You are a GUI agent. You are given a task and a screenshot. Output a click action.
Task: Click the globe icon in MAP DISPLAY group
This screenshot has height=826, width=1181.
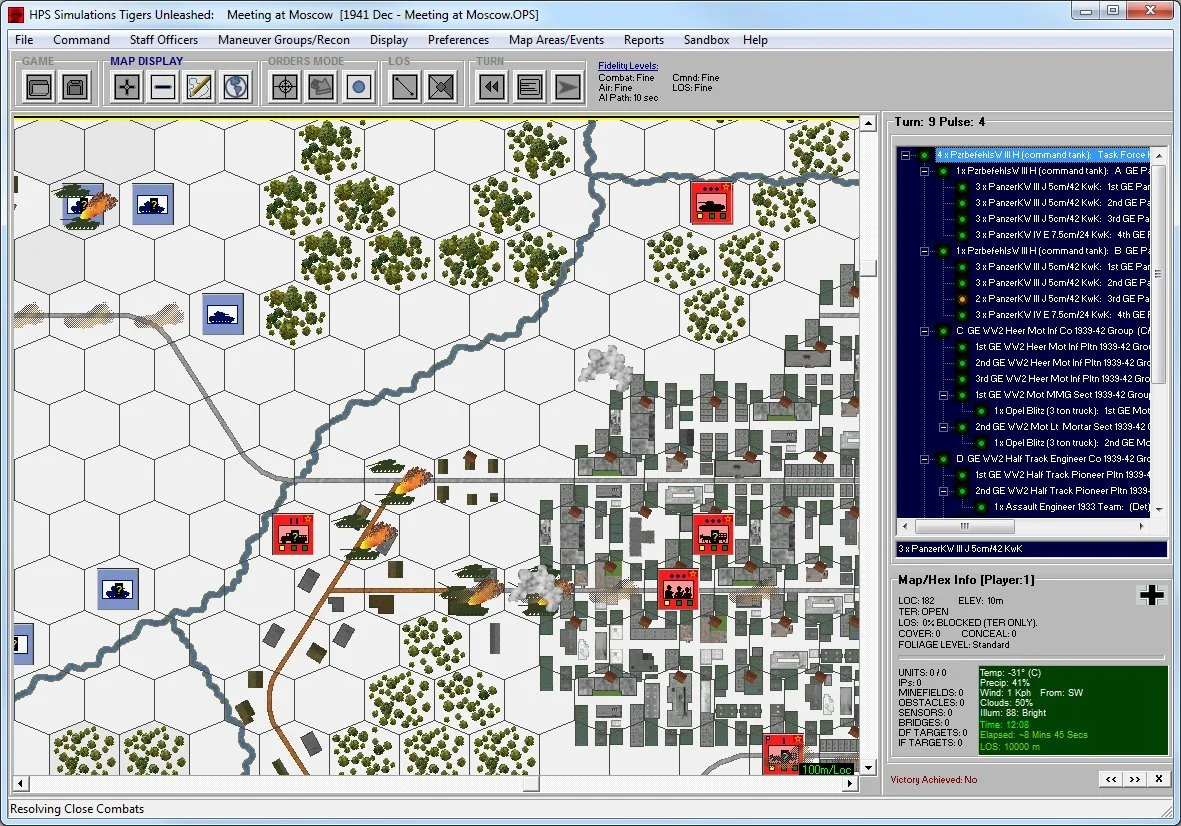(x=234, y=87)
